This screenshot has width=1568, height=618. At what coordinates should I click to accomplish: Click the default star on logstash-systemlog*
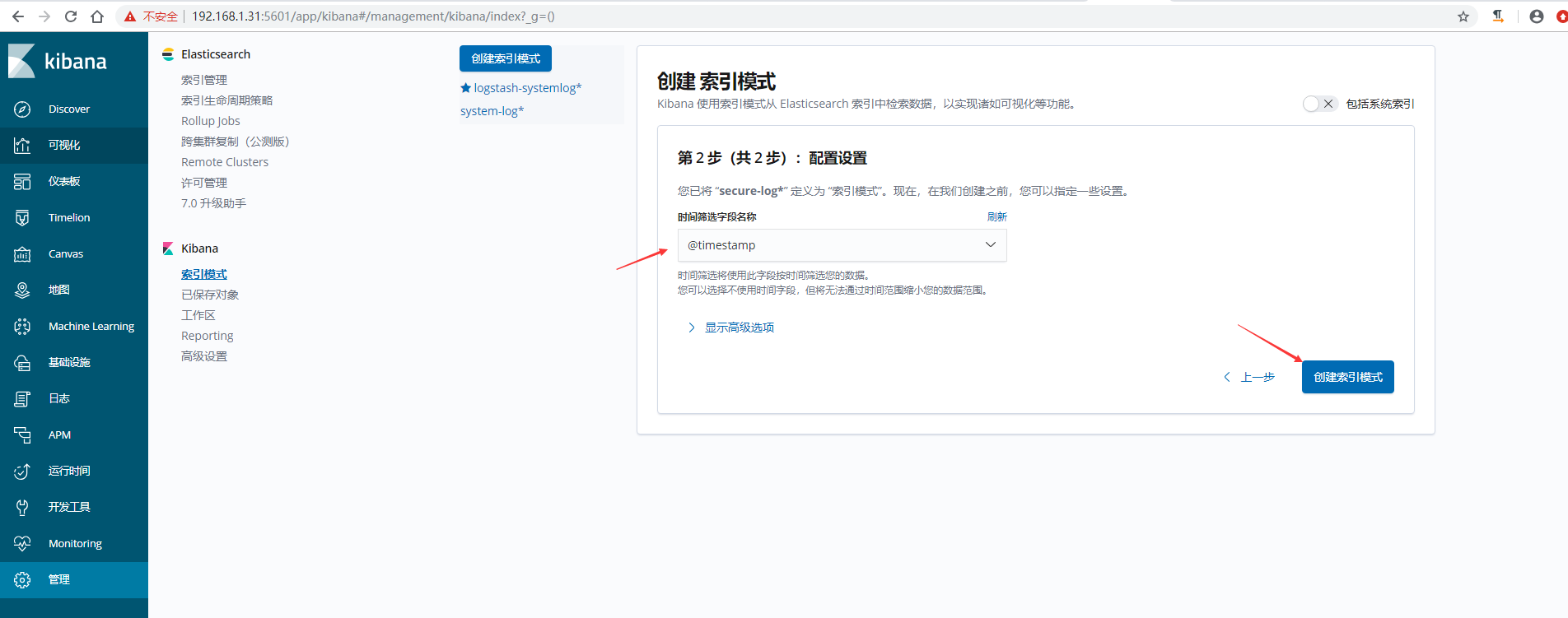click(x=465, y=88)
